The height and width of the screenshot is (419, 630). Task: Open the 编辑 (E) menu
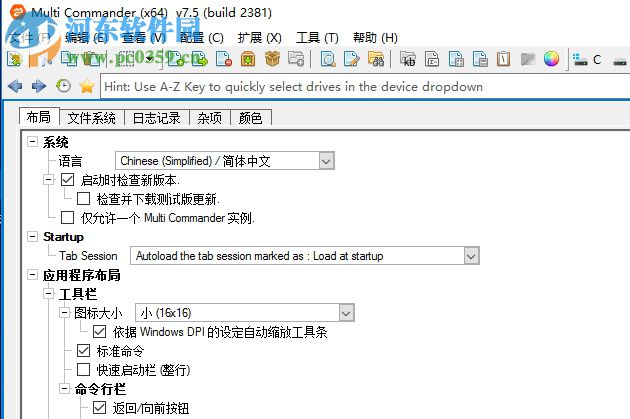click(x=86, y=38)
